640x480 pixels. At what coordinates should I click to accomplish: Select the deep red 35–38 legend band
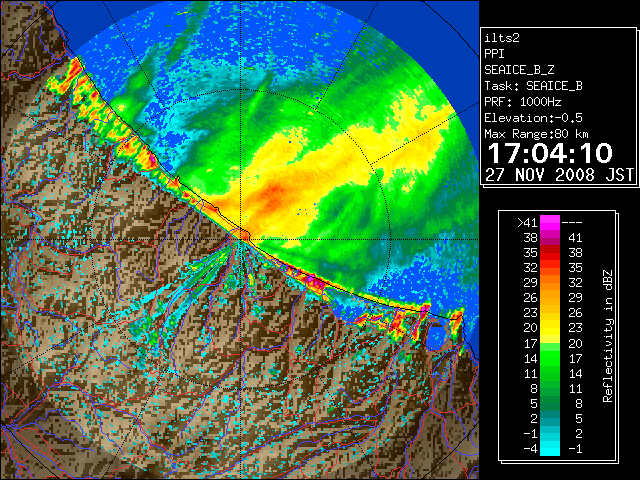point(550,252)
